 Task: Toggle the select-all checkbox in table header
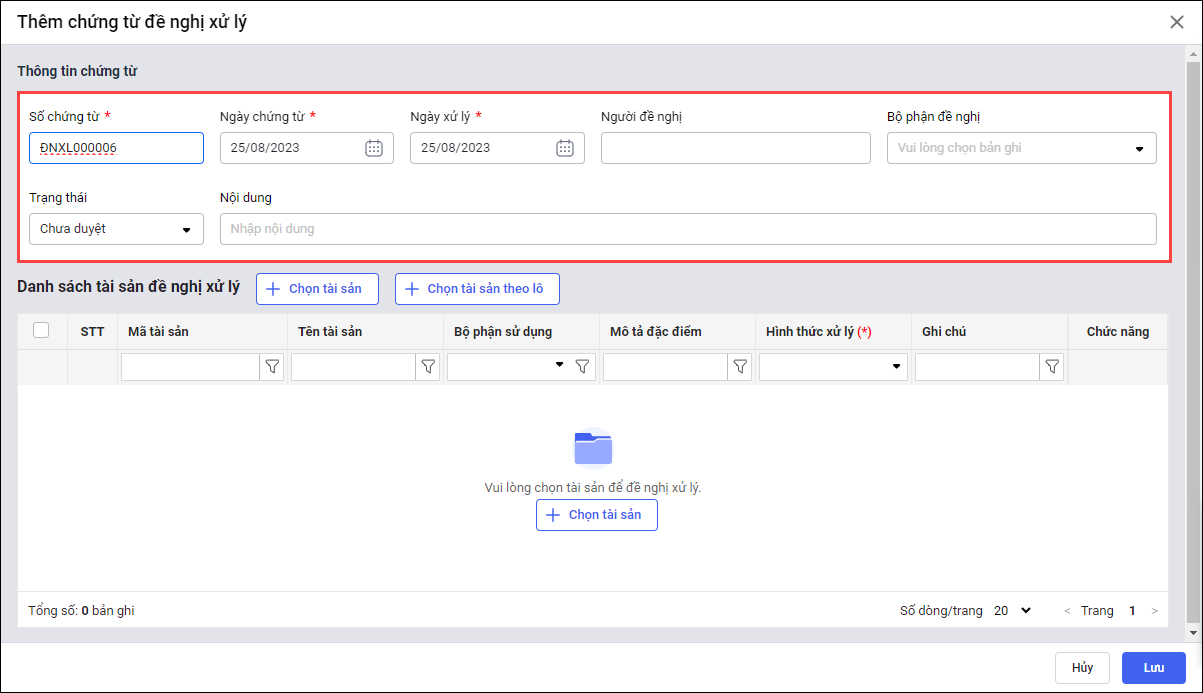pos(41,330)
